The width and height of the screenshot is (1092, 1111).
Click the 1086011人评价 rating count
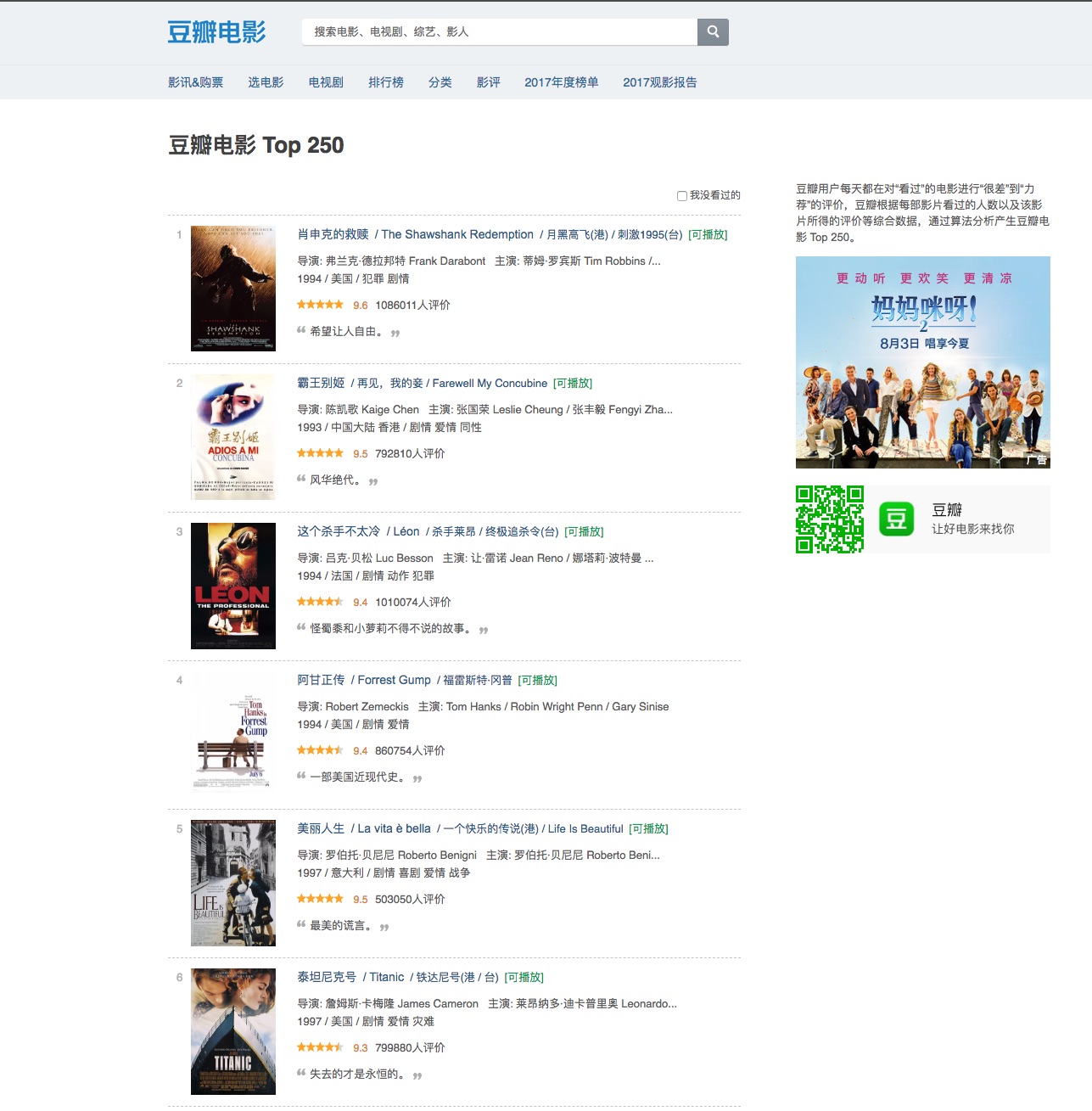[412, 305]
